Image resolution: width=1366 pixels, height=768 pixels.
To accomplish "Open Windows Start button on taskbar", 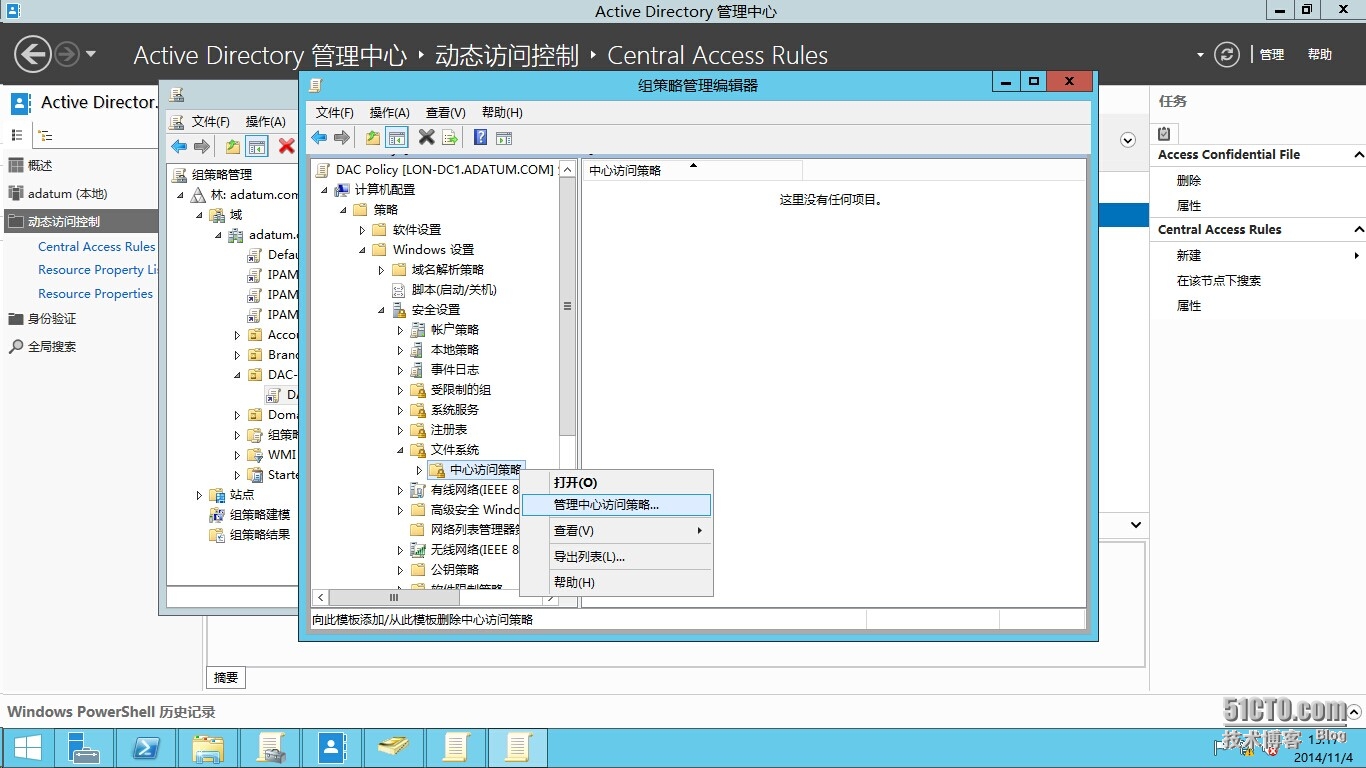I will click(27, 748).
